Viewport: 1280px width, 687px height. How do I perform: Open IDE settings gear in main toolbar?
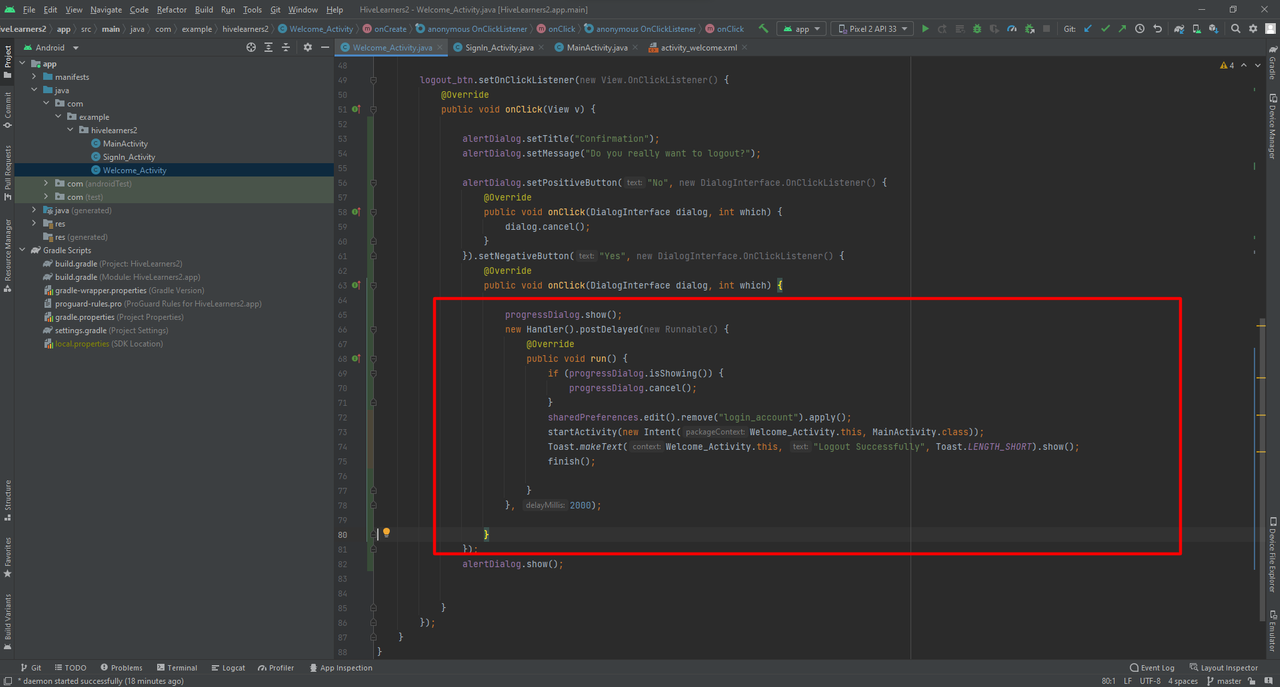tap(1253, 29)
